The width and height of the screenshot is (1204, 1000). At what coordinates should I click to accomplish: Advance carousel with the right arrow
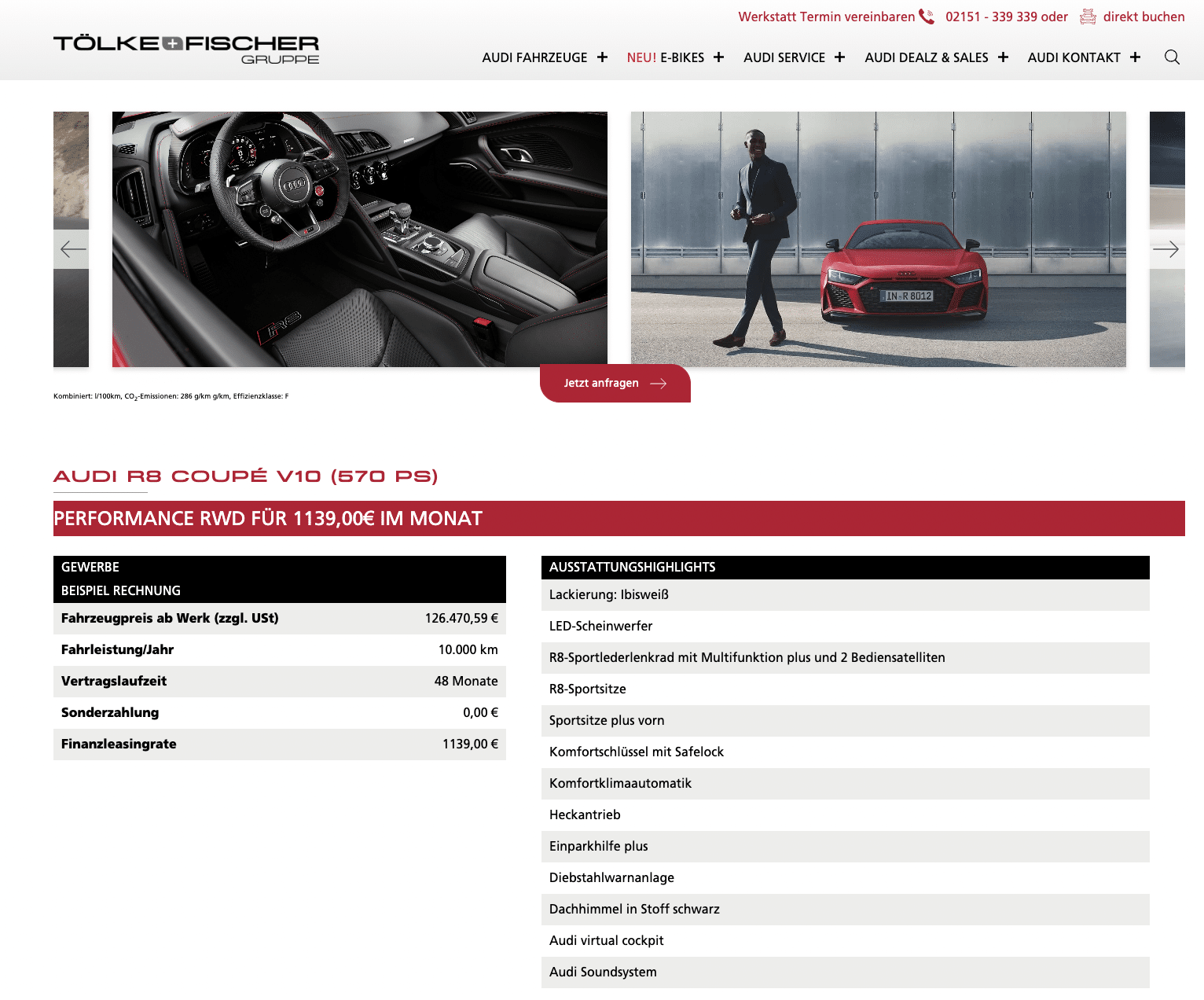(x=1165, y=249)
